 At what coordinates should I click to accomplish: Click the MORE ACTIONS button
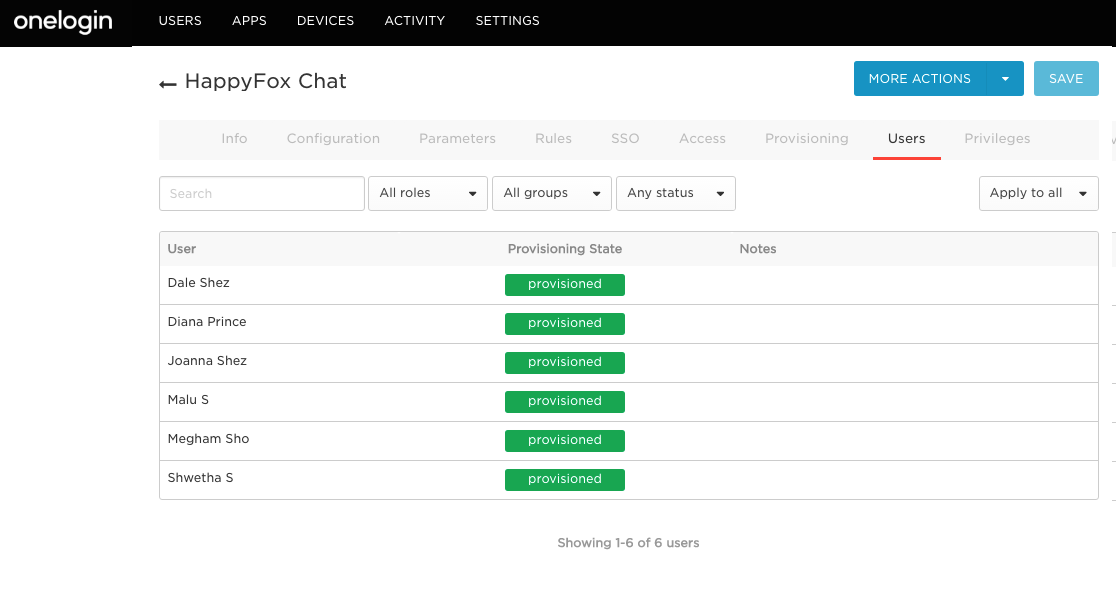(x=920, y=78)
